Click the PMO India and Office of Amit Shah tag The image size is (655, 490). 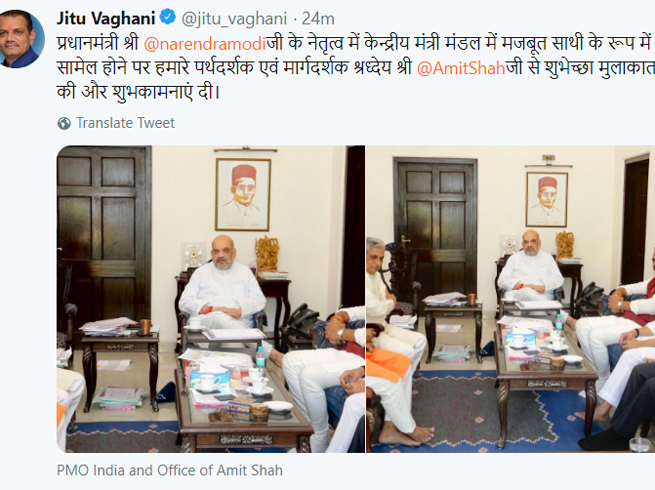(170, 470)
